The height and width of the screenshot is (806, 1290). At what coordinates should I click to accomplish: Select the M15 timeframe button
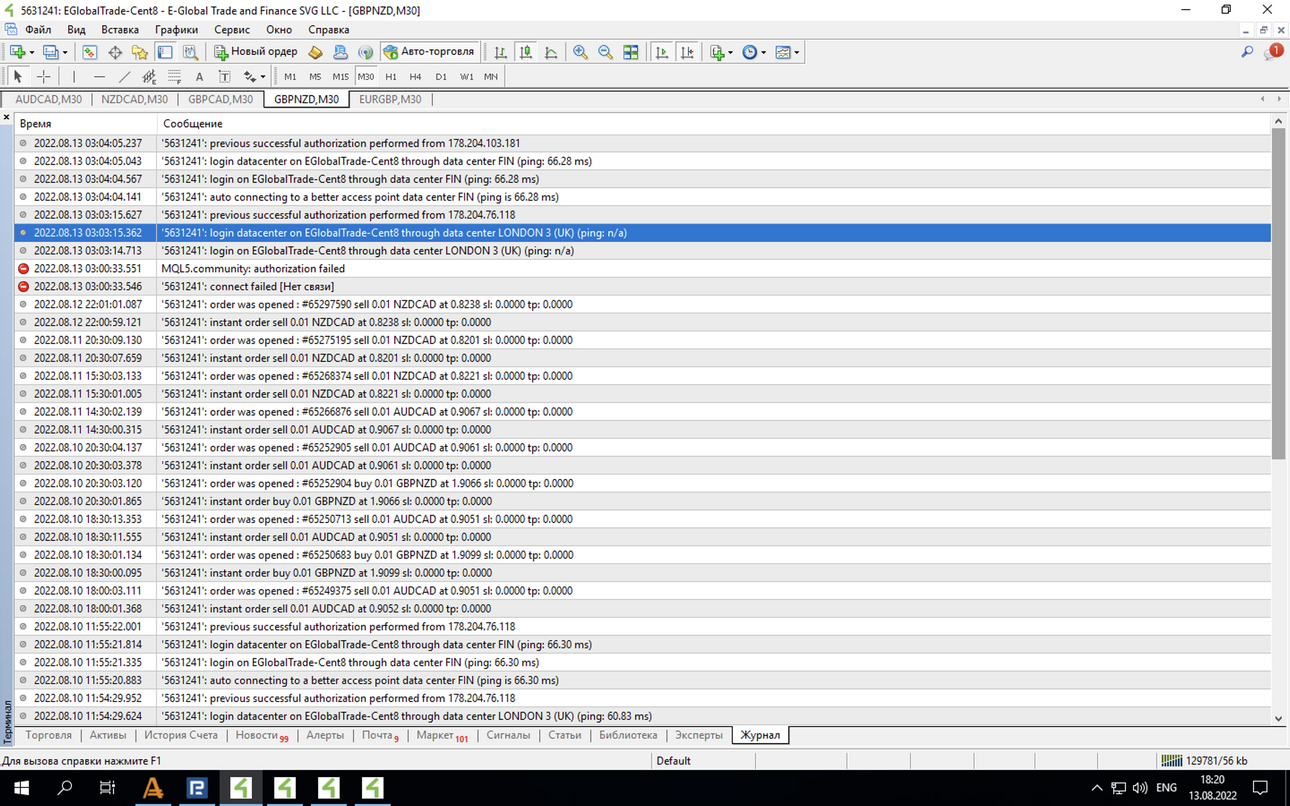[341, 76]
